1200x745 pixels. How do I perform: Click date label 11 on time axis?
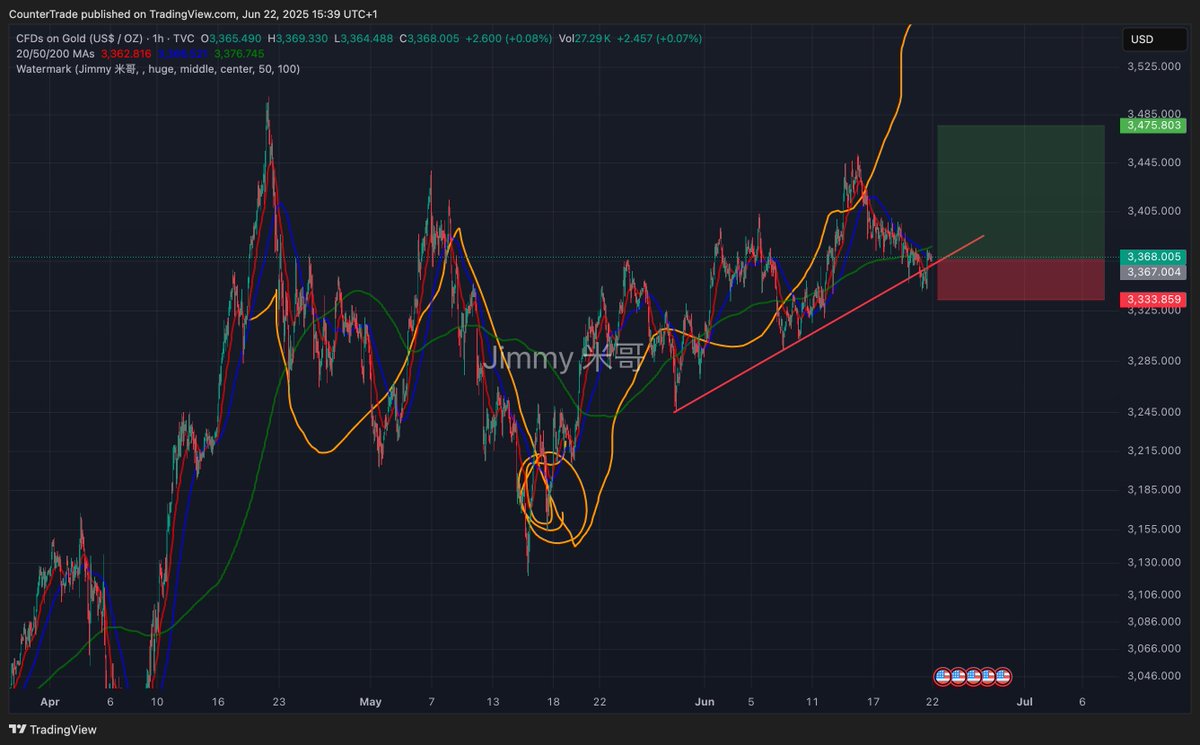(812, 702)
